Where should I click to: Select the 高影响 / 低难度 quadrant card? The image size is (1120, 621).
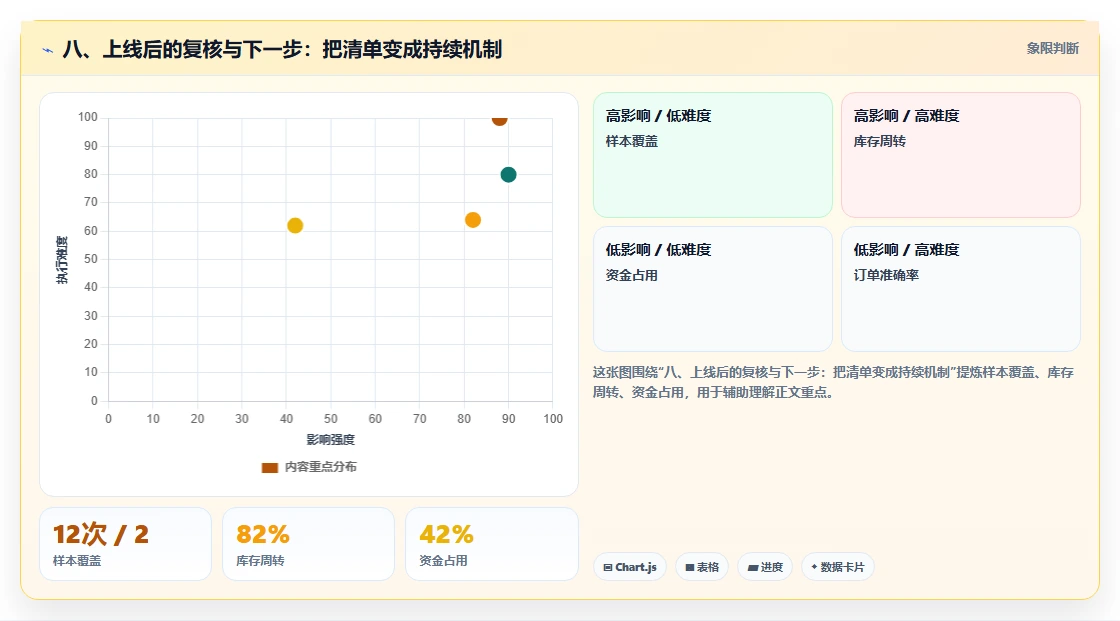pos(713,155)
